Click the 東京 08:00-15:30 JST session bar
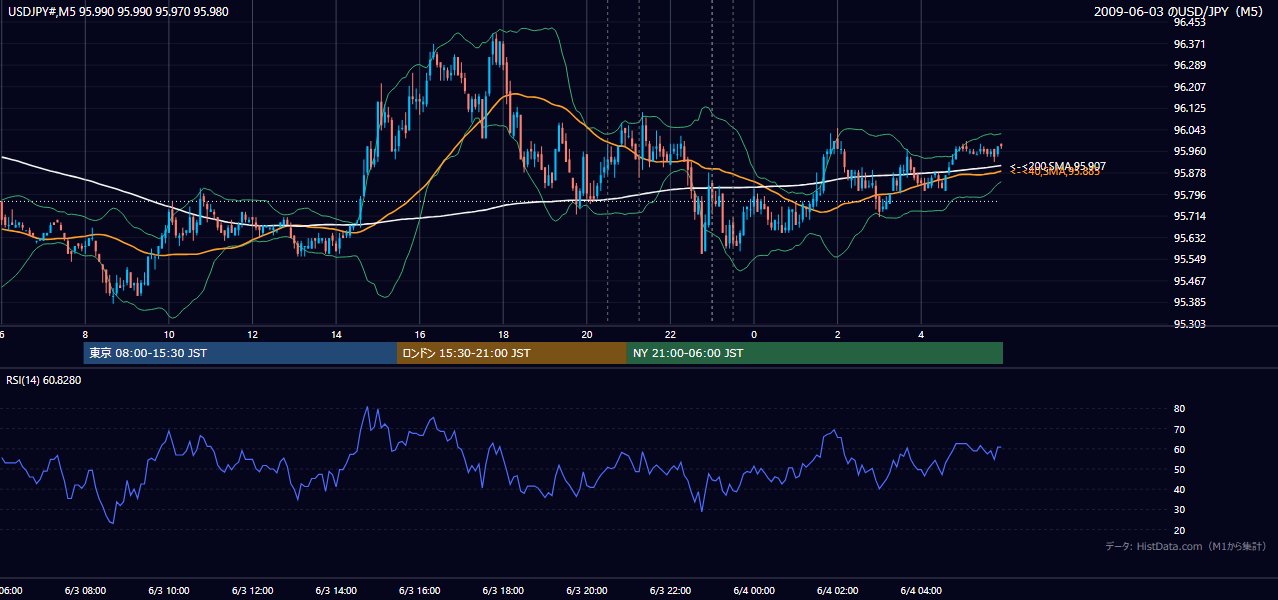 pyautogui.click(x=240, y=353)
